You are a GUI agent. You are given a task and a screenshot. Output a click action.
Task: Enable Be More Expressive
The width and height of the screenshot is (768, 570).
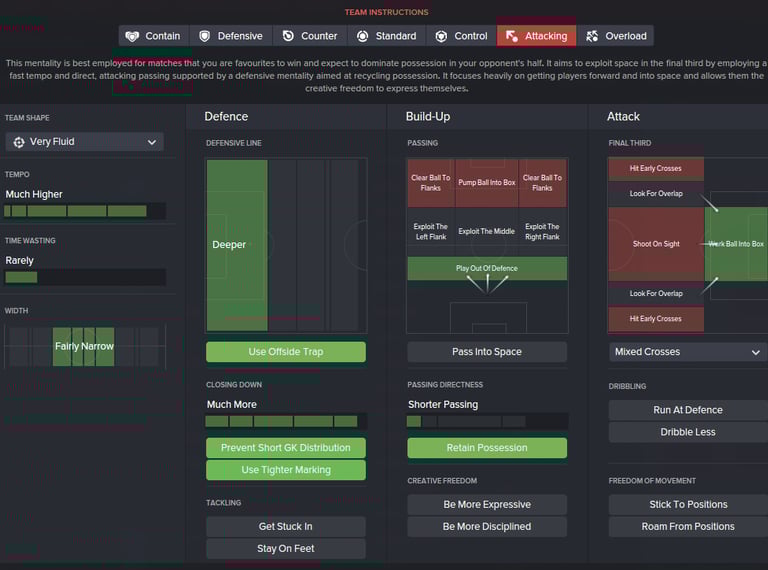(487, 505)
